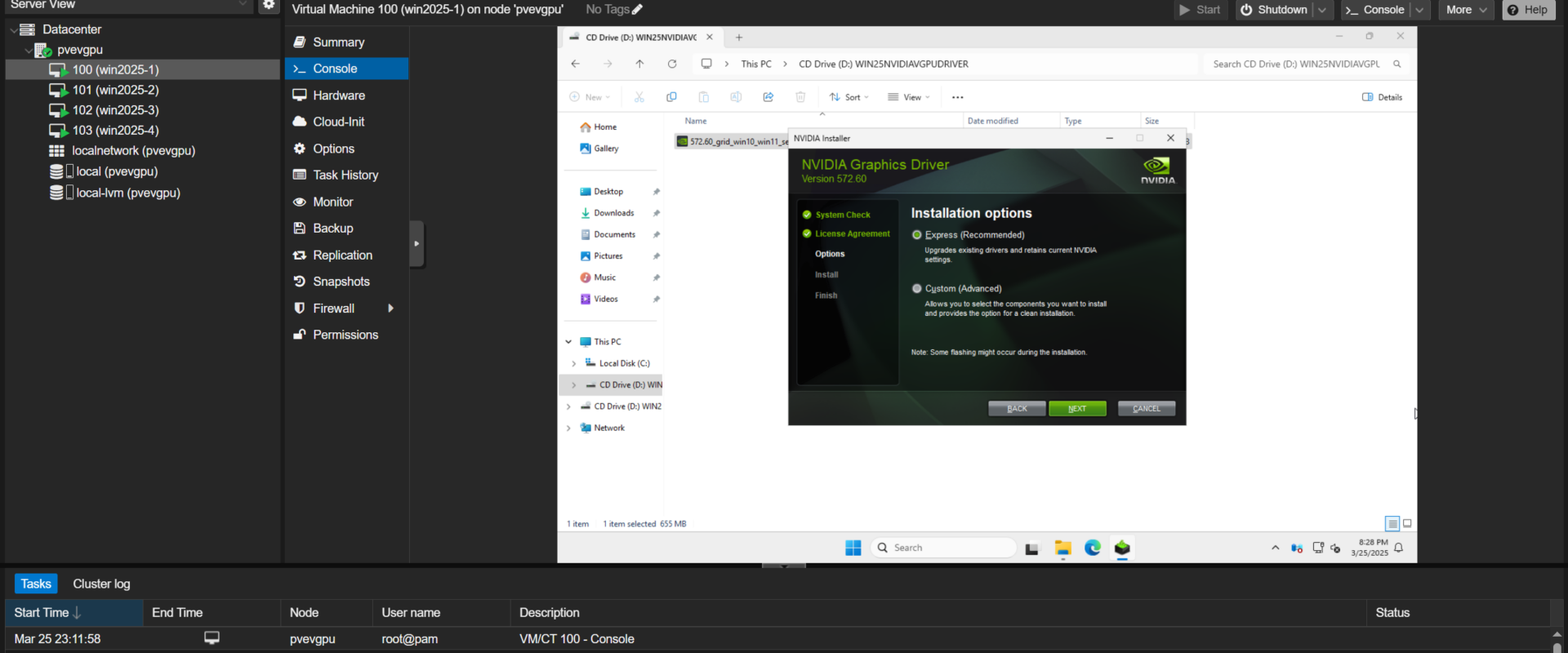The width and height of the screenshot is (1568, 653).
Task: Open a new File Explorer tab
Action: click(739, 38)
